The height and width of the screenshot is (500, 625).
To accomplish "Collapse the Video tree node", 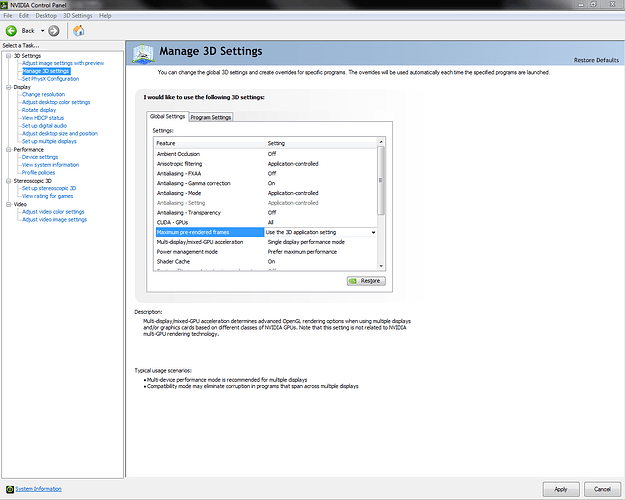I will click(8, 204).
